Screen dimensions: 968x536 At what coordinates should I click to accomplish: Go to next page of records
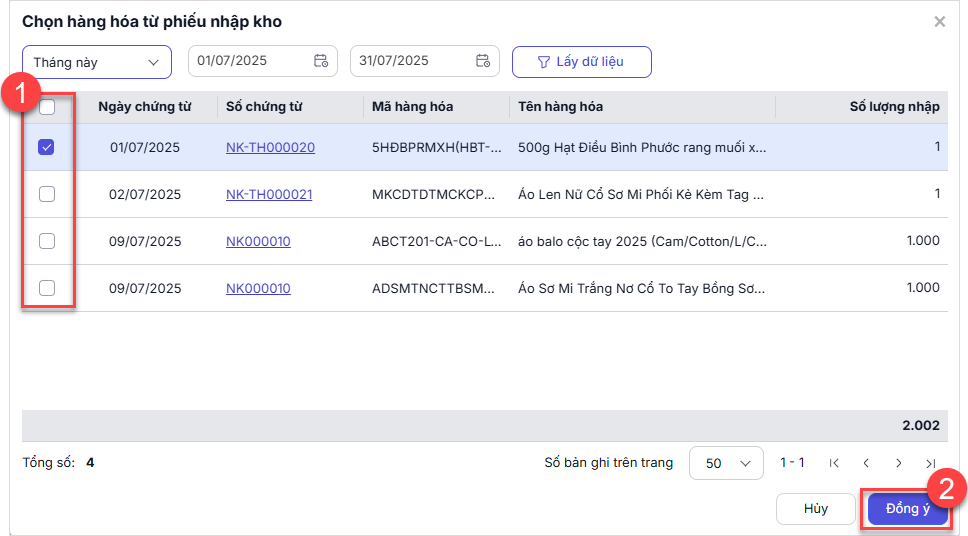point(898,463)
